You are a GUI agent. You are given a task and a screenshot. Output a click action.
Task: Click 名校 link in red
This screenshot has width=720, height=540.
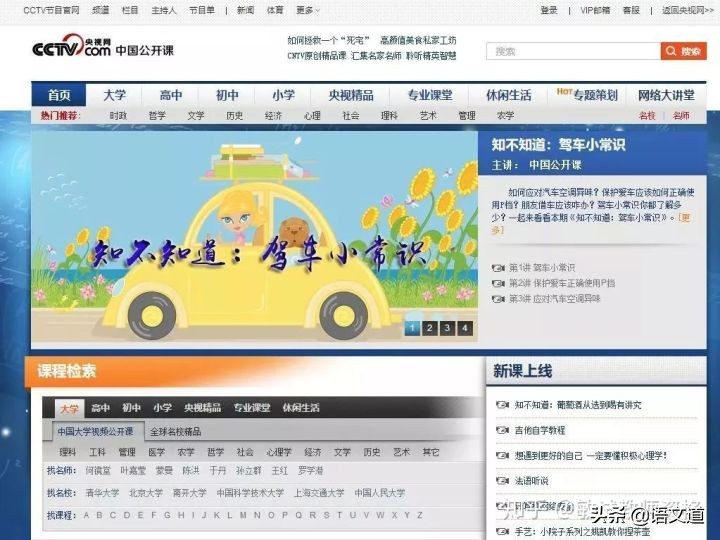tap(647, 116)
